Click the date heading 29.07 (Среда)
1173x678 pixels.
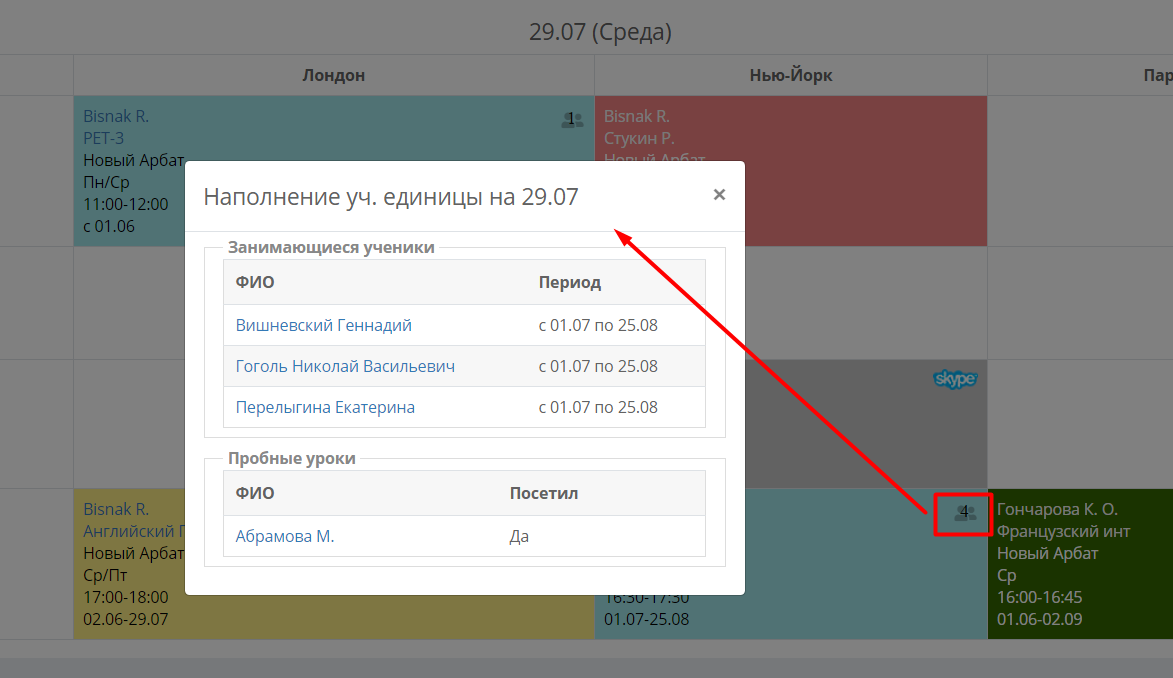click(600, 32)
